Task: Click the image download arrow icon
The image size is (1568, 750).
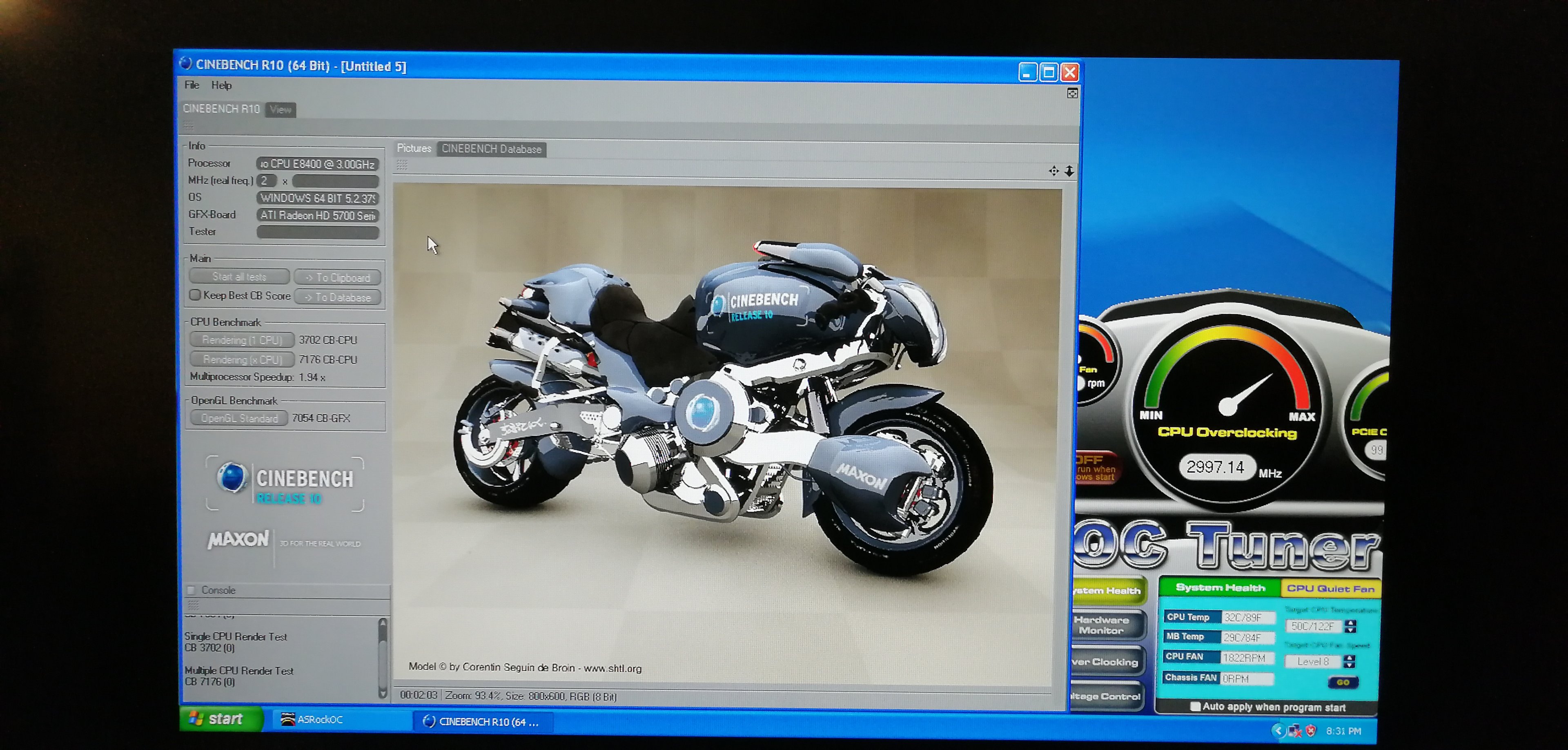Action: click(x=1069, y=171)
